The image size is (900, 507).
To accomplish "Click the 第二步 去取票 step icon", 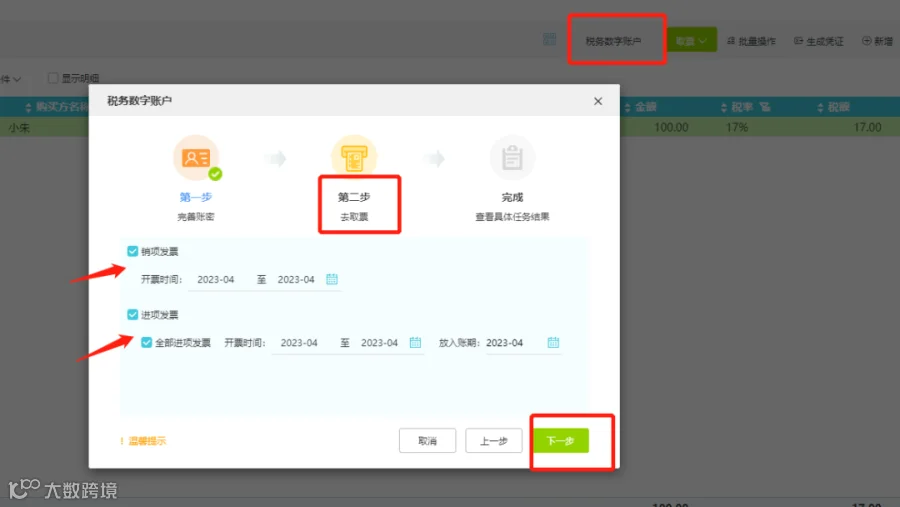I will (354, 157).
